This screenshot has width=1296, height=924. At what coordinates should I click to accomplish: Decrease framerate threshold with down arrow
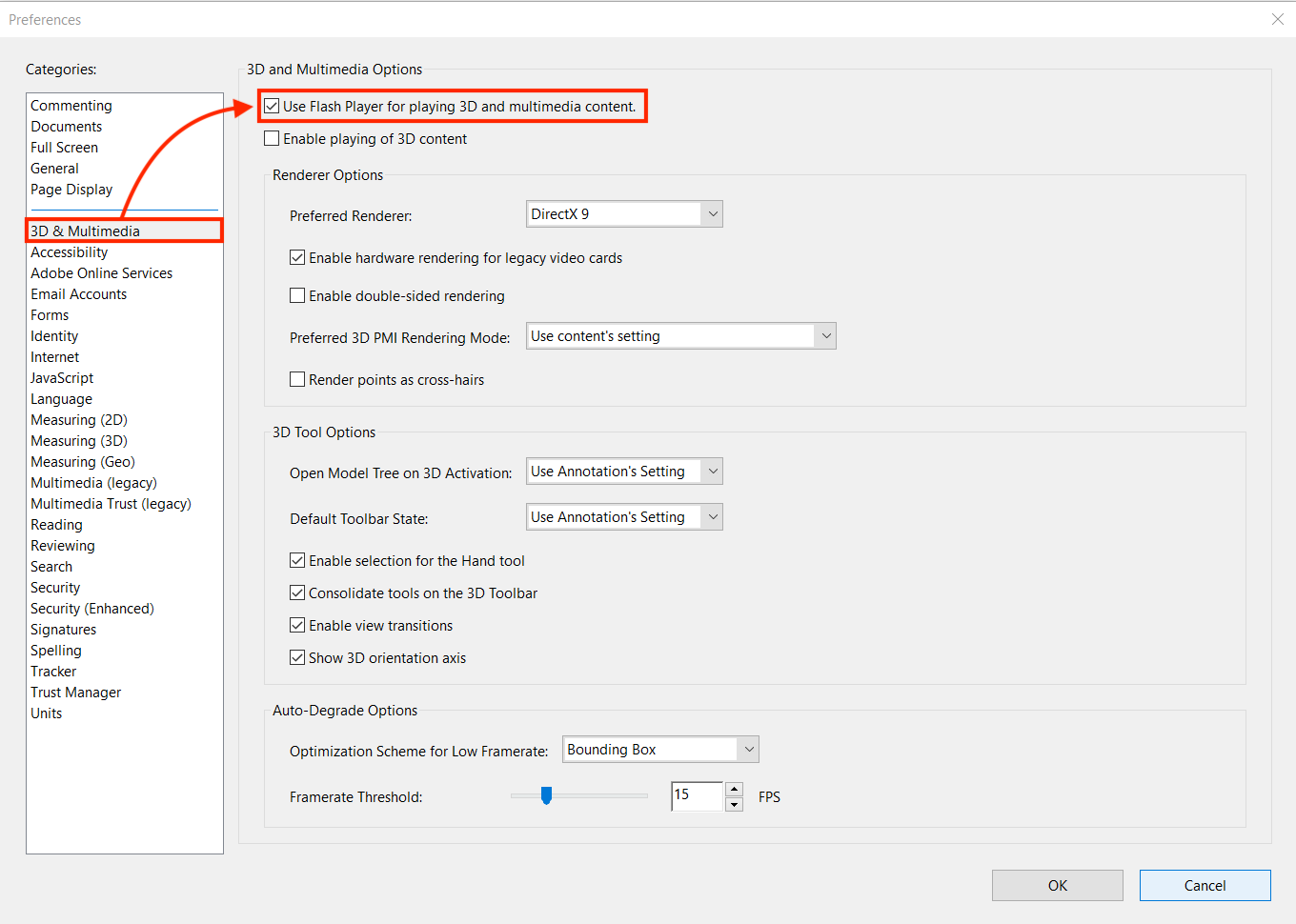(734, 805)
